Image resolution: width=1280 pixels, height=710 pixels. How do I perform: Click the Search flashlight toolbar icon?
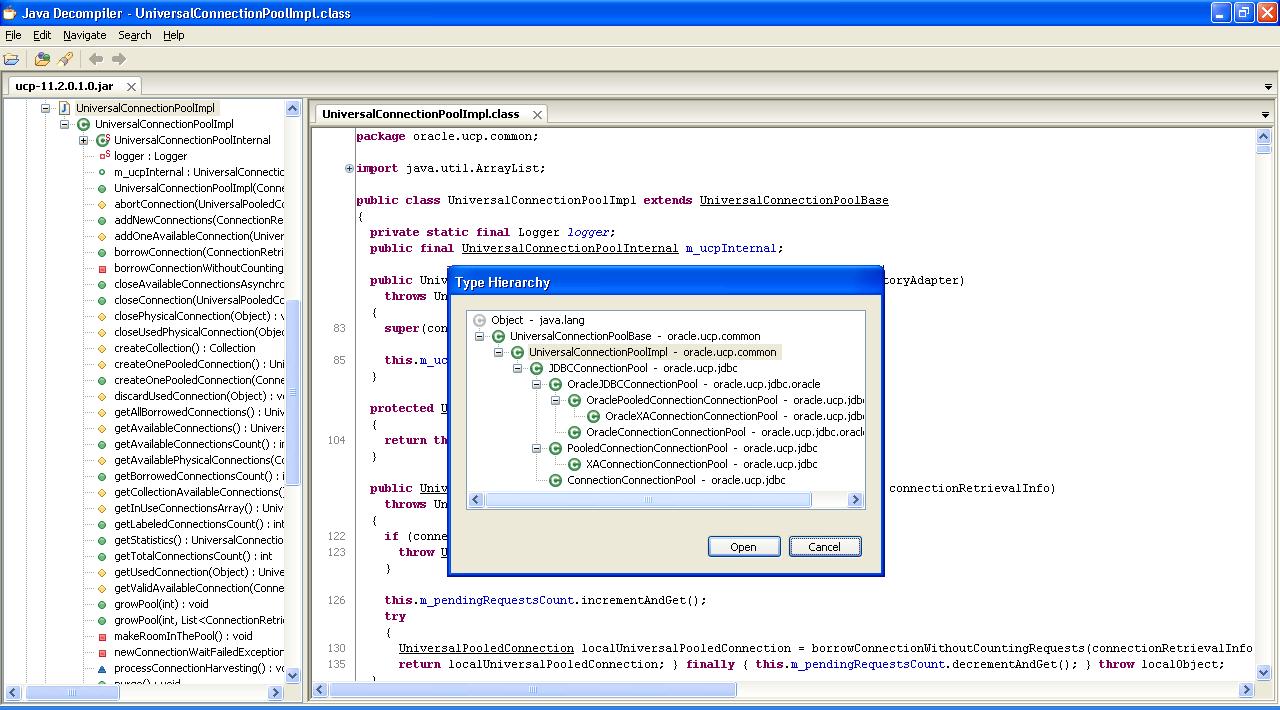pos(66,59)
